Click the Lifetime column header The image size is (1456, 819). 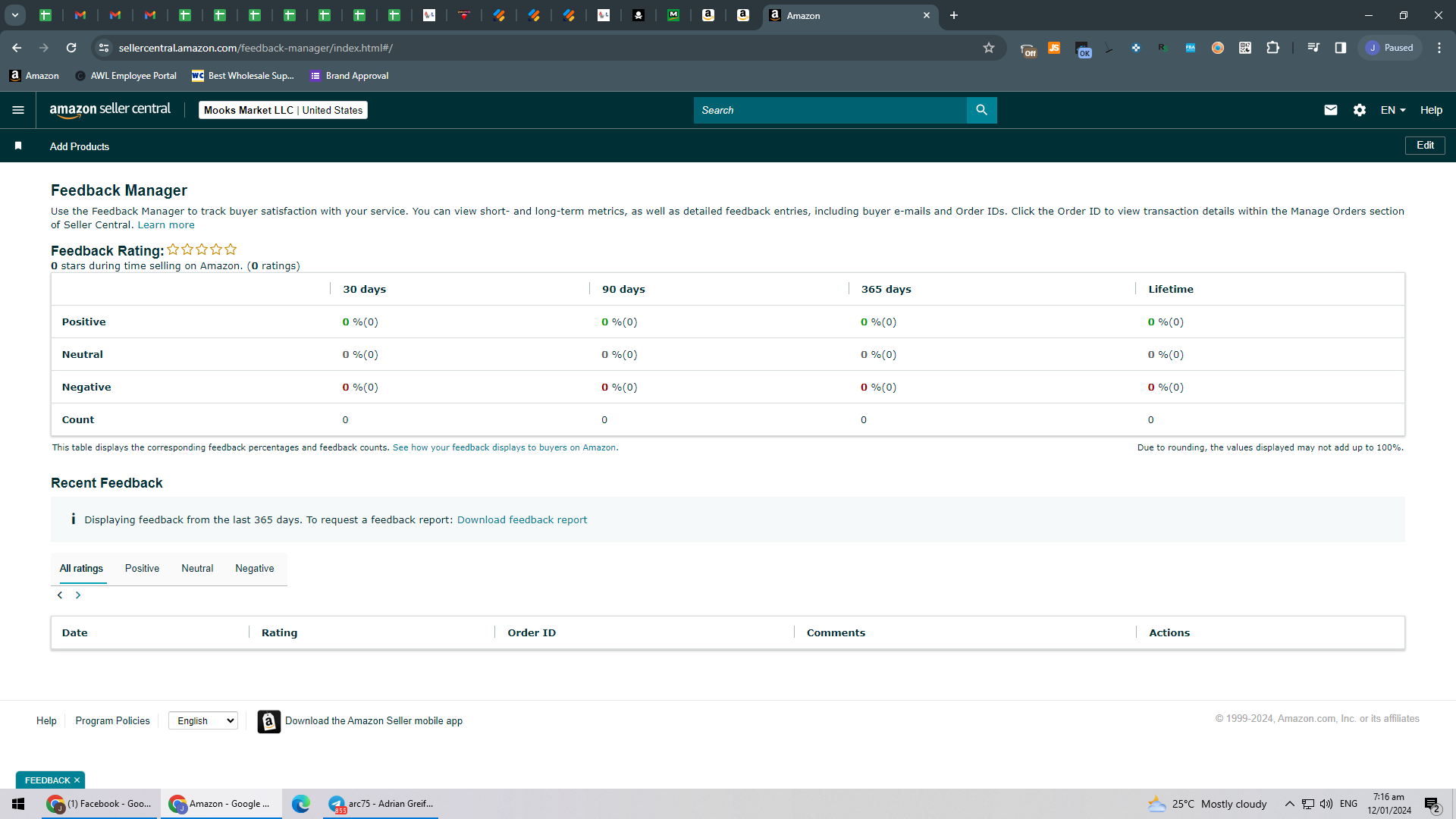[1170, 290]
